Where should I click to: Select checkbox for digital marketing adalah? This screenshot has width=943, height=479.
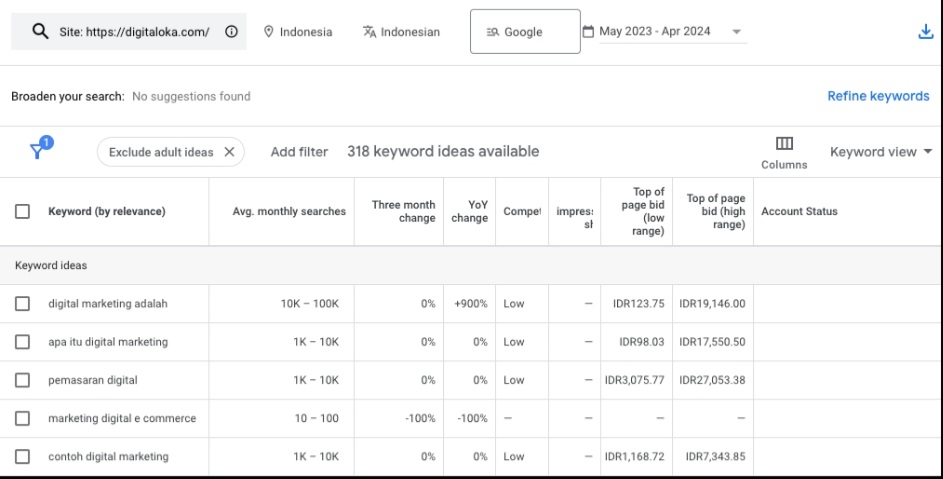click(22, 303)
